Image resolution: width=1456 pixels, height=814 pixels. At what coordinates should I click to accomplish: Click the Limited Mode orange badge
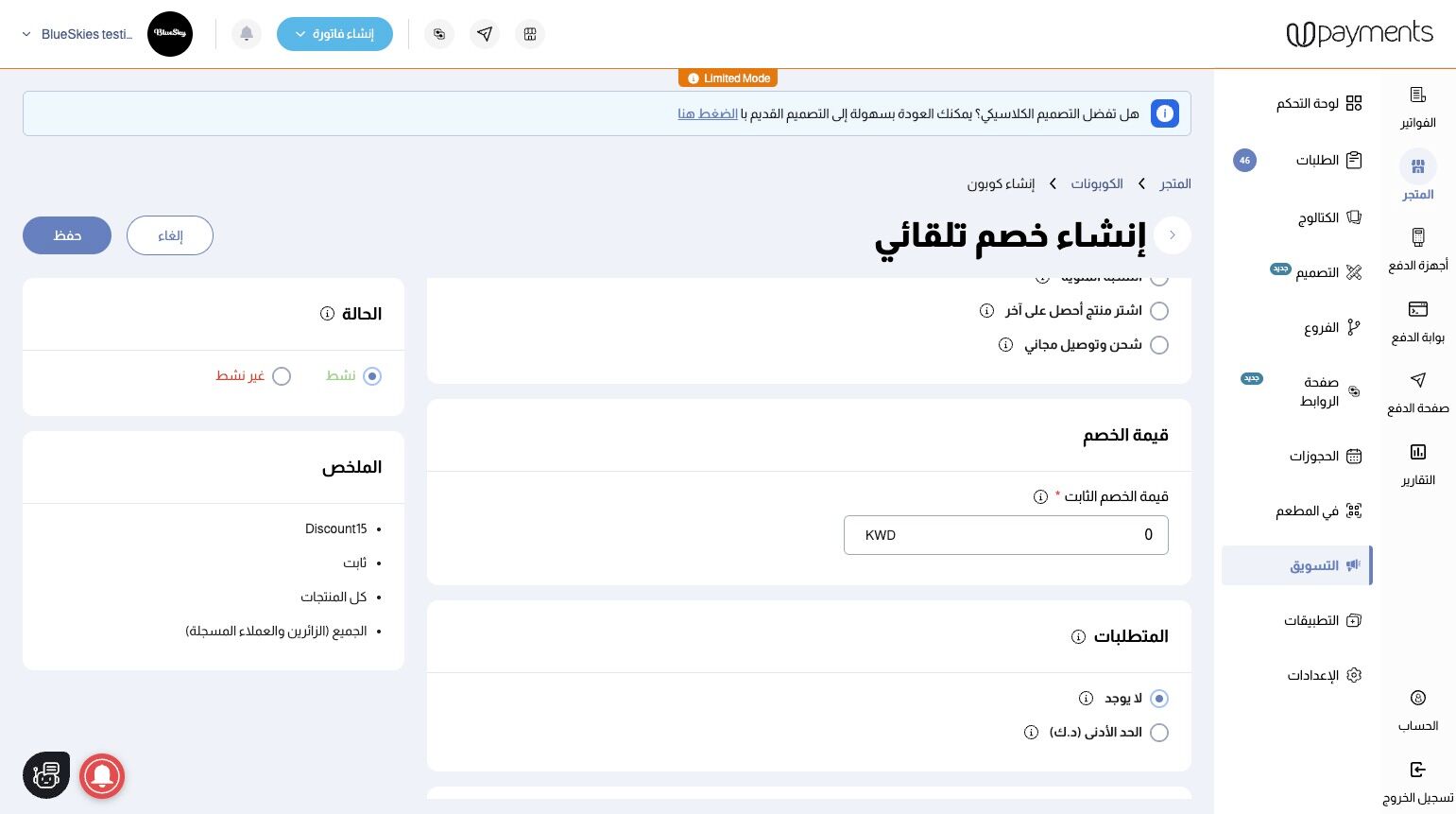728,78
